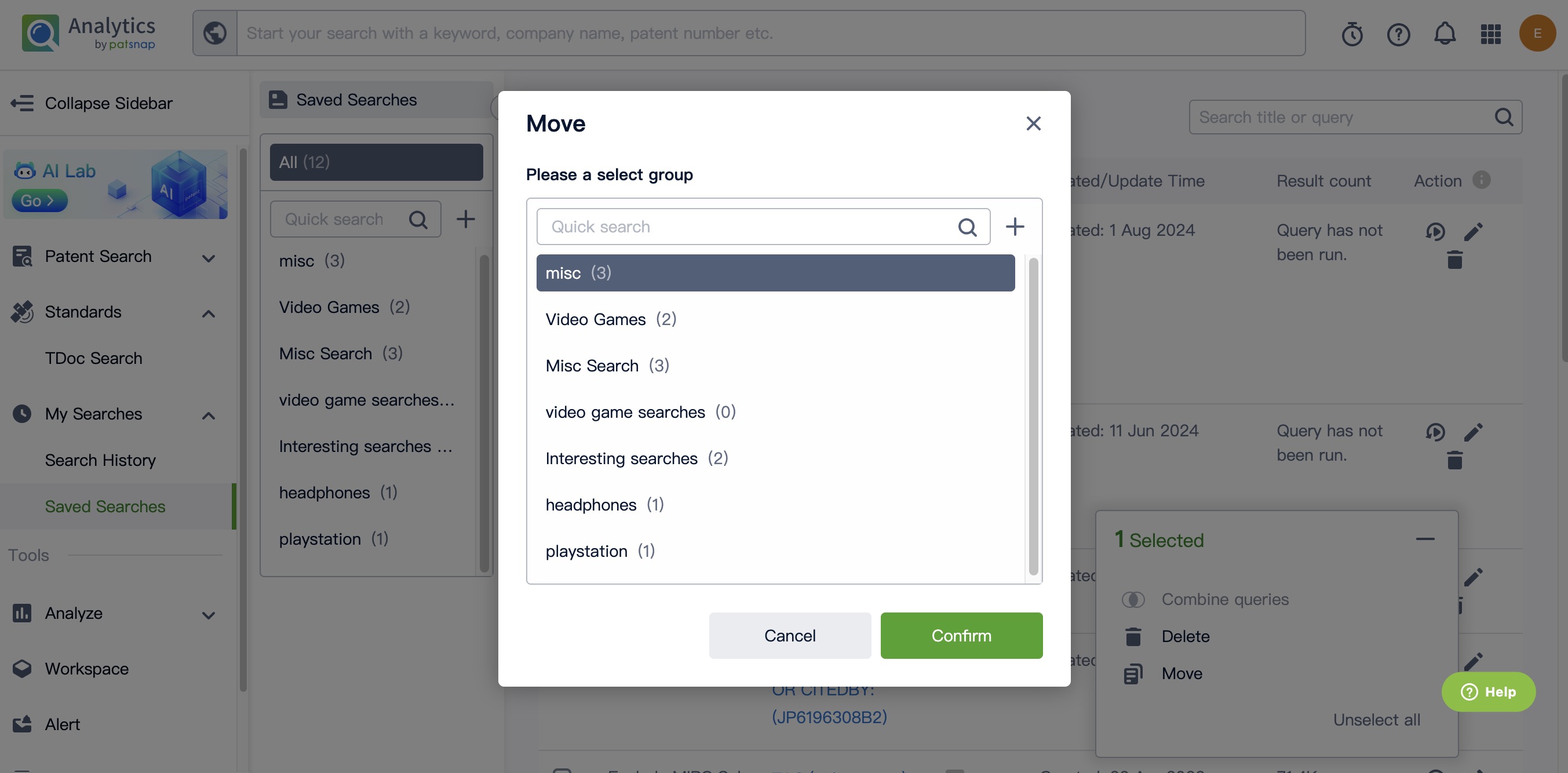Expand the Analyze menu chevron

tap(208, 615)
